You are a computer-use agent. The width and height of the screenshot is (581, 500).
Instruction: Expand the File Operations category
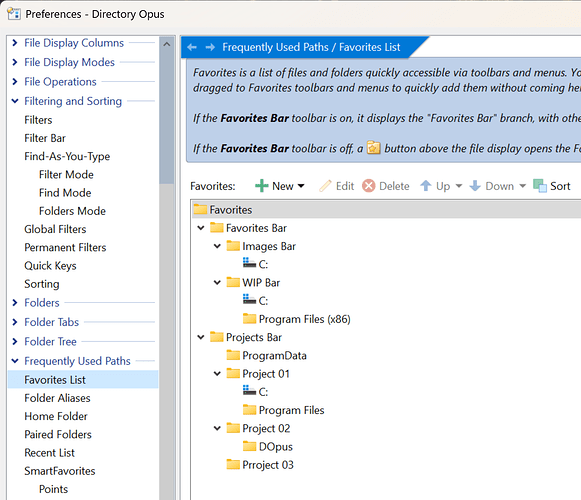point(15,81)
